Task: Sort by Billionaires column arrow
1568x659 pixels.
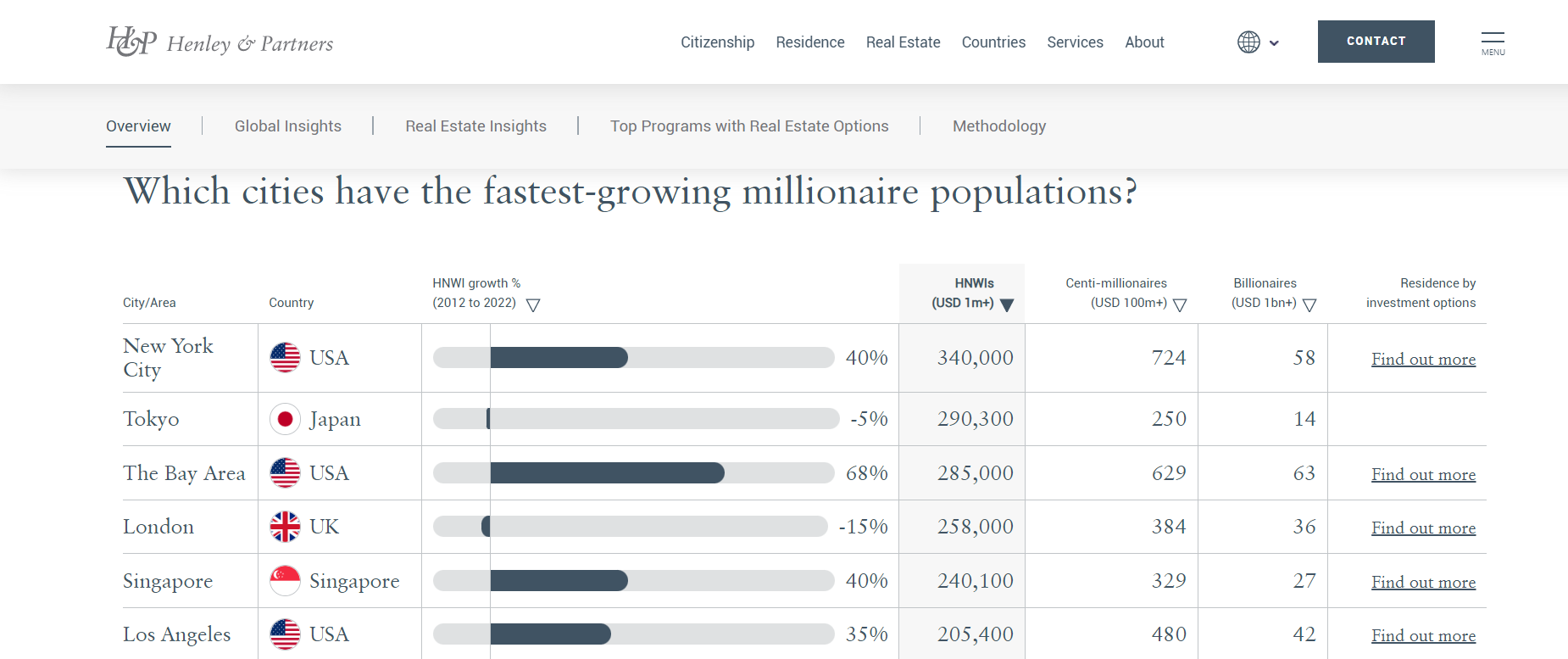Action: pyautogui.click(x=1309, y=305)
